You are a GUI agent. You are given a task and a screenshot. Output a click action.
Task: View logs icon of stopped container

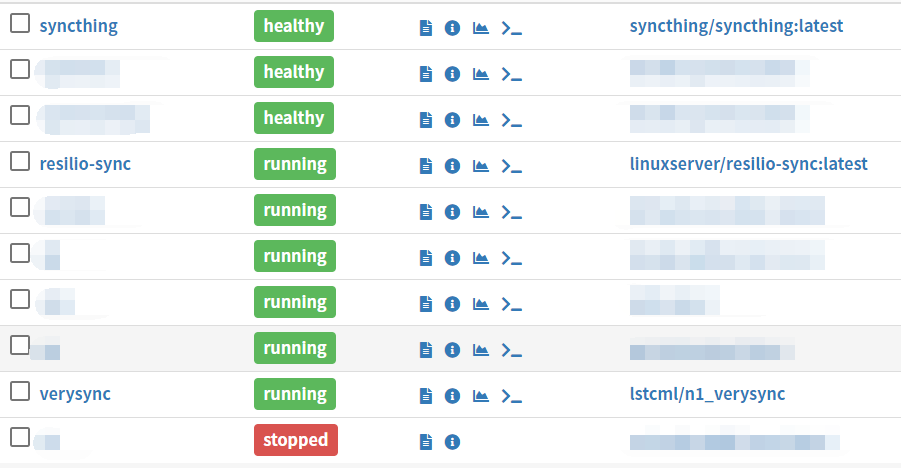point(426,441)
